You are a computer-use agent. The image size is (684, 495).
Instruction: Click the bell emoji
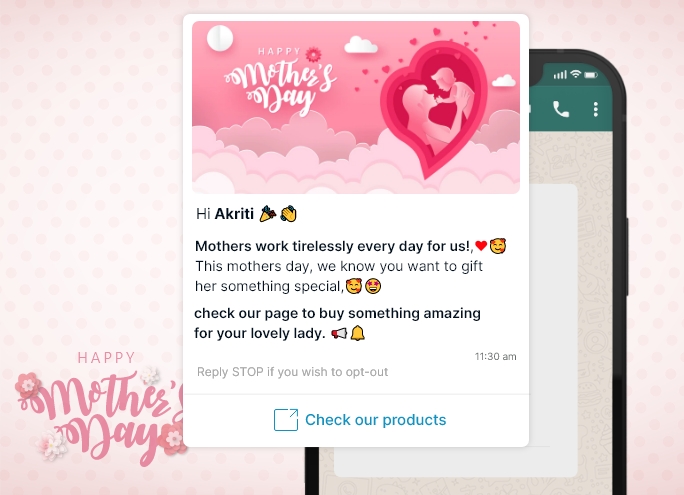tap(358, 333)
